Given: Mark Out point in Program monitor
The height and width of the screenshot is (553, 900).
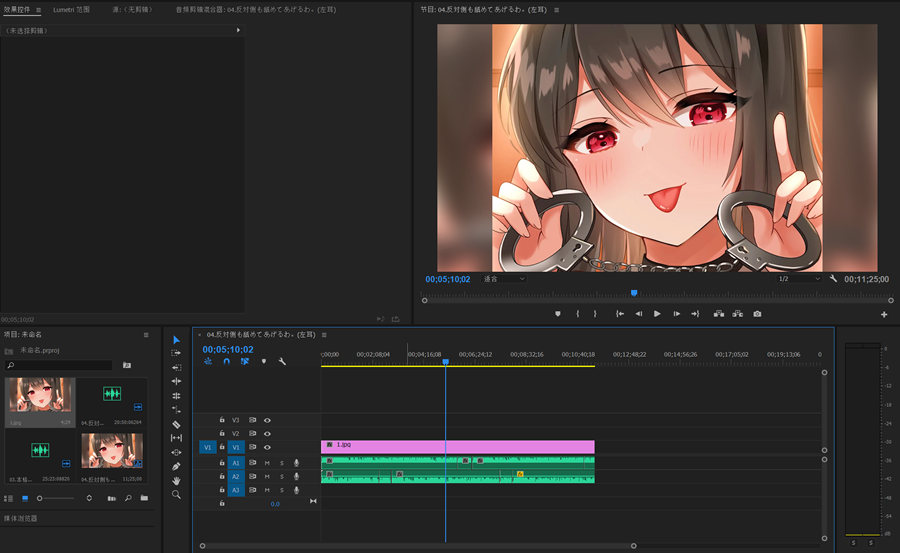Looking at the screenshot, I should [x=595, y=314].
